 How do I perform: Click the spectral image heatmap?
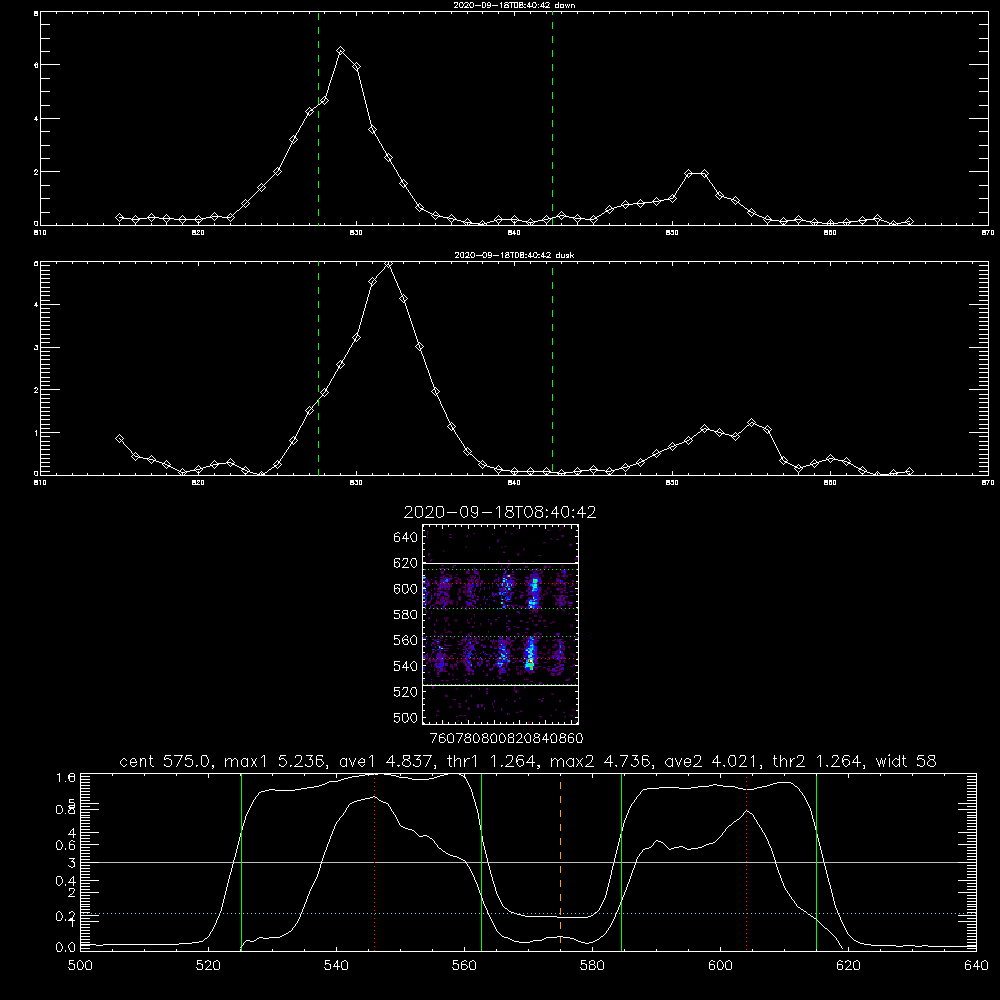500,624
